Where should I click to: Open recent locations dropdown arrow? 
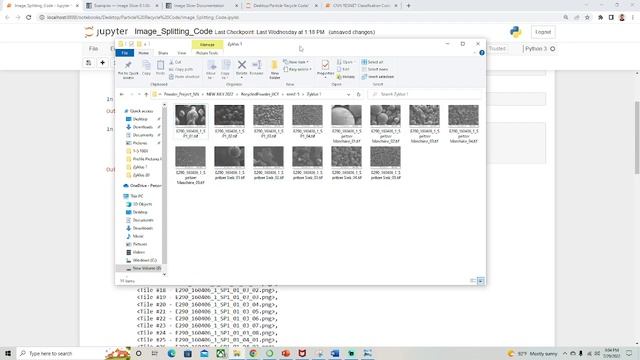click(x=139, y=94)
